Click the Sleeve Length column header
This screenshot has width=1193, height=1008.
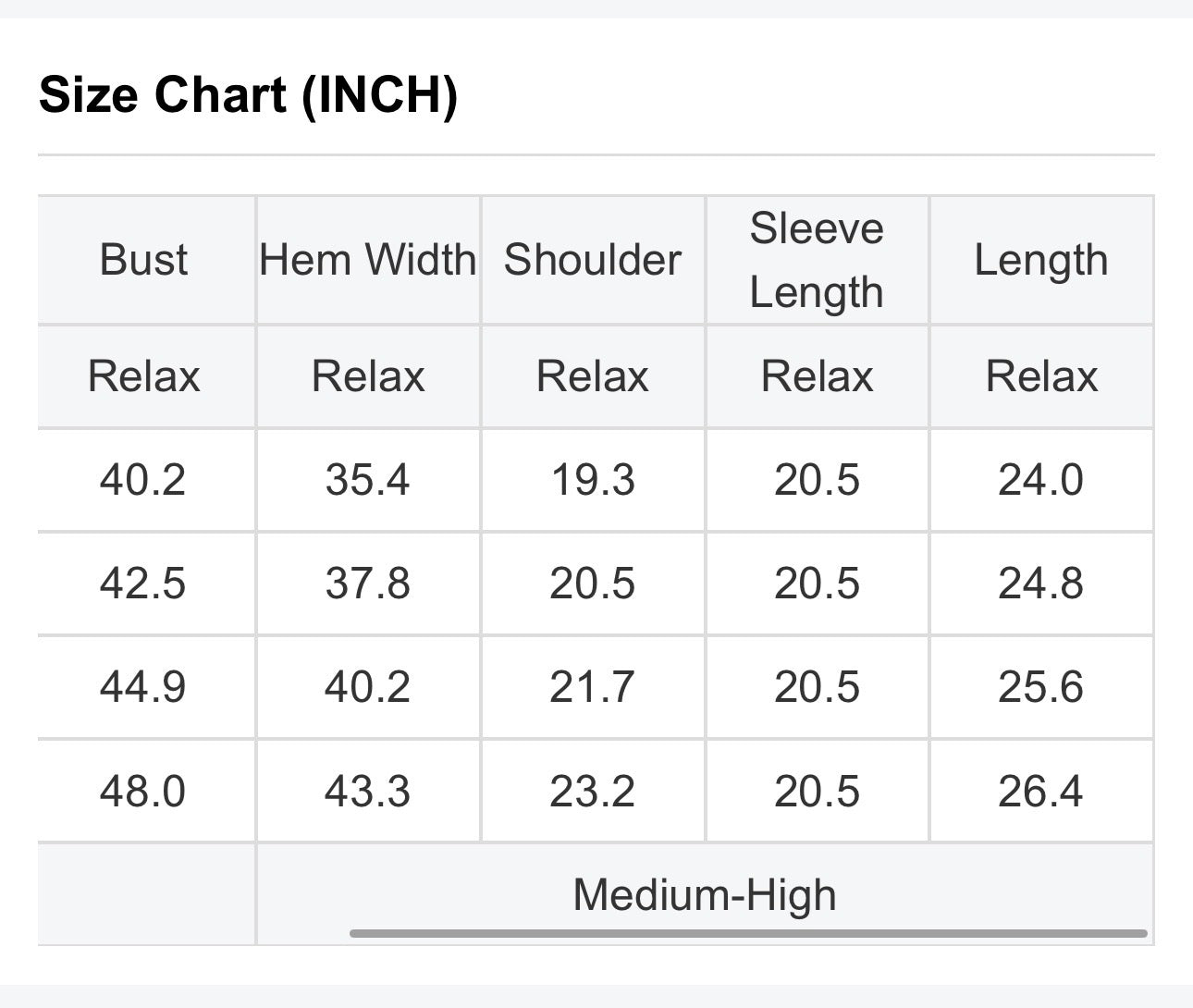(x=817, y=260)
